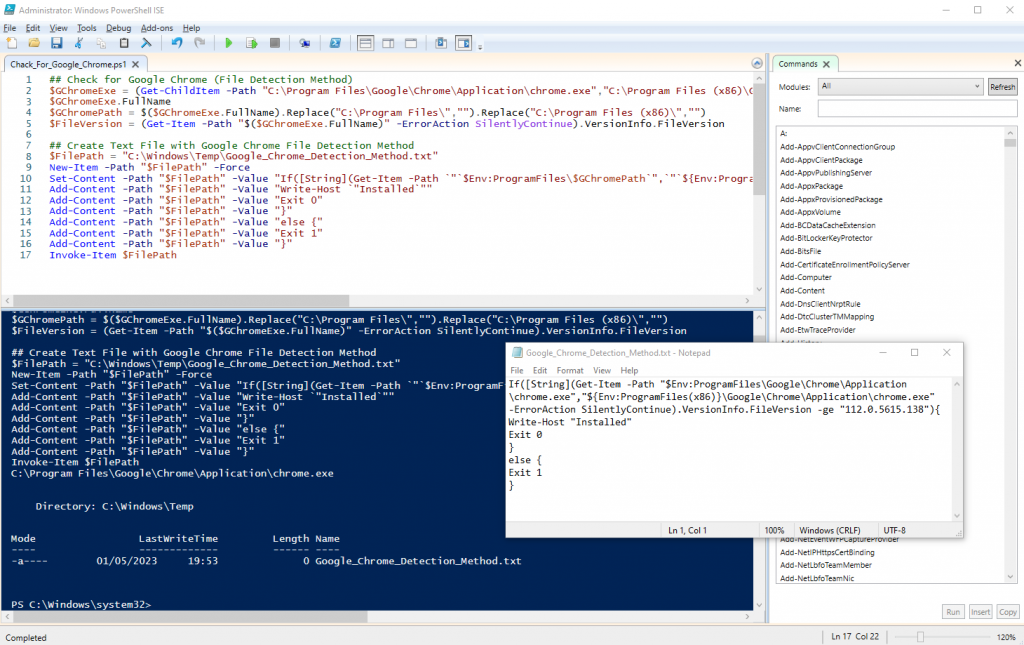
Task: Save the script using the Save icon
Action: coord(57,43)
